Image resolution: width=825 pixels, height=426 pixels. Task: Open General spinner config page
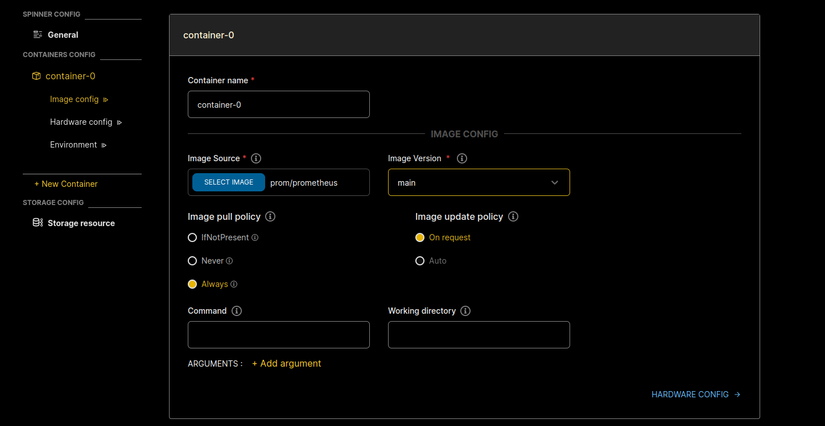pyautogui.click(x=62, y=35)
